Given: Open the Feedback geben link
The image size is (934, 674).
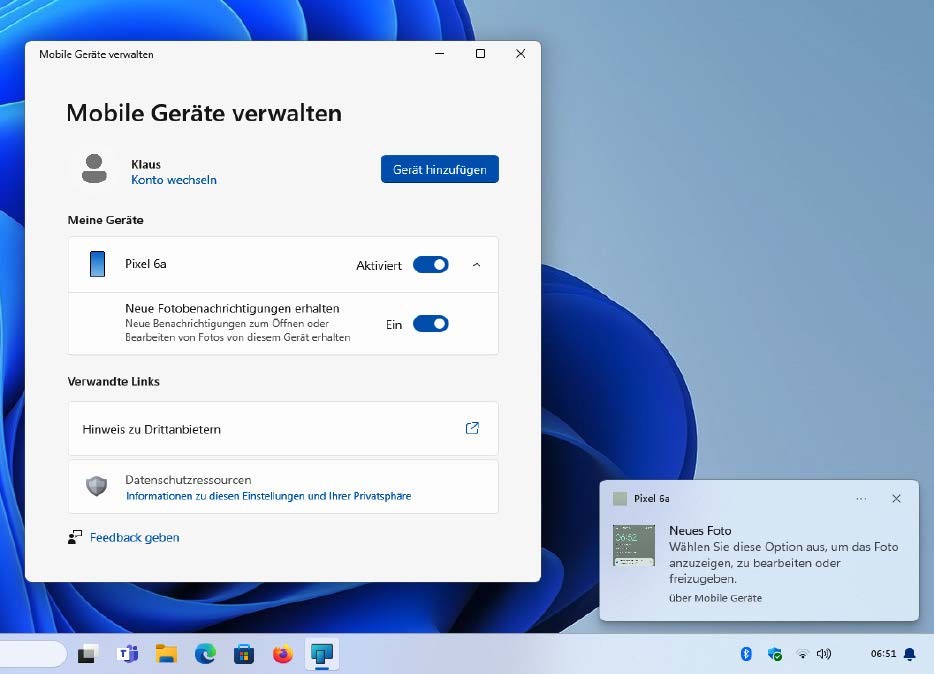Looking at the screenshot, I should coord(134,537).
